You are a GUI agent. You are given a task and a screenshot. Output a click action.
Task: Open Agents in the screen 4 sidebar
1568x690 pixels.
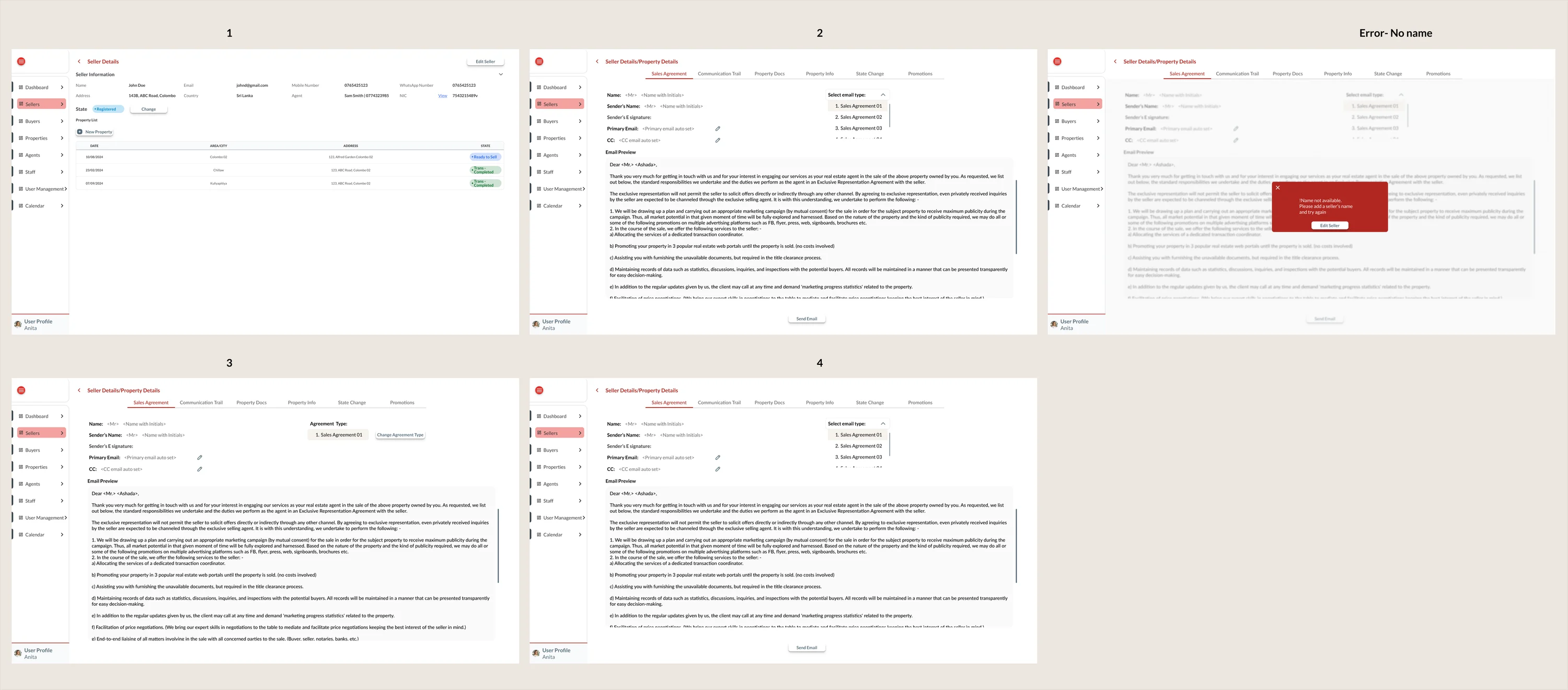pos(559,484)
